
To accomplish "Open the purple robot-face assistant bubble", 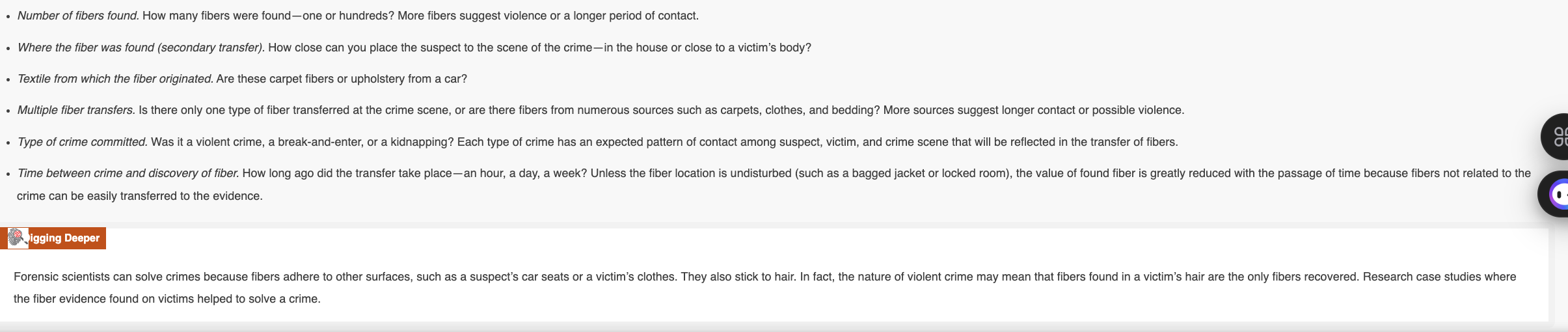I will (x=1556, y=194).
